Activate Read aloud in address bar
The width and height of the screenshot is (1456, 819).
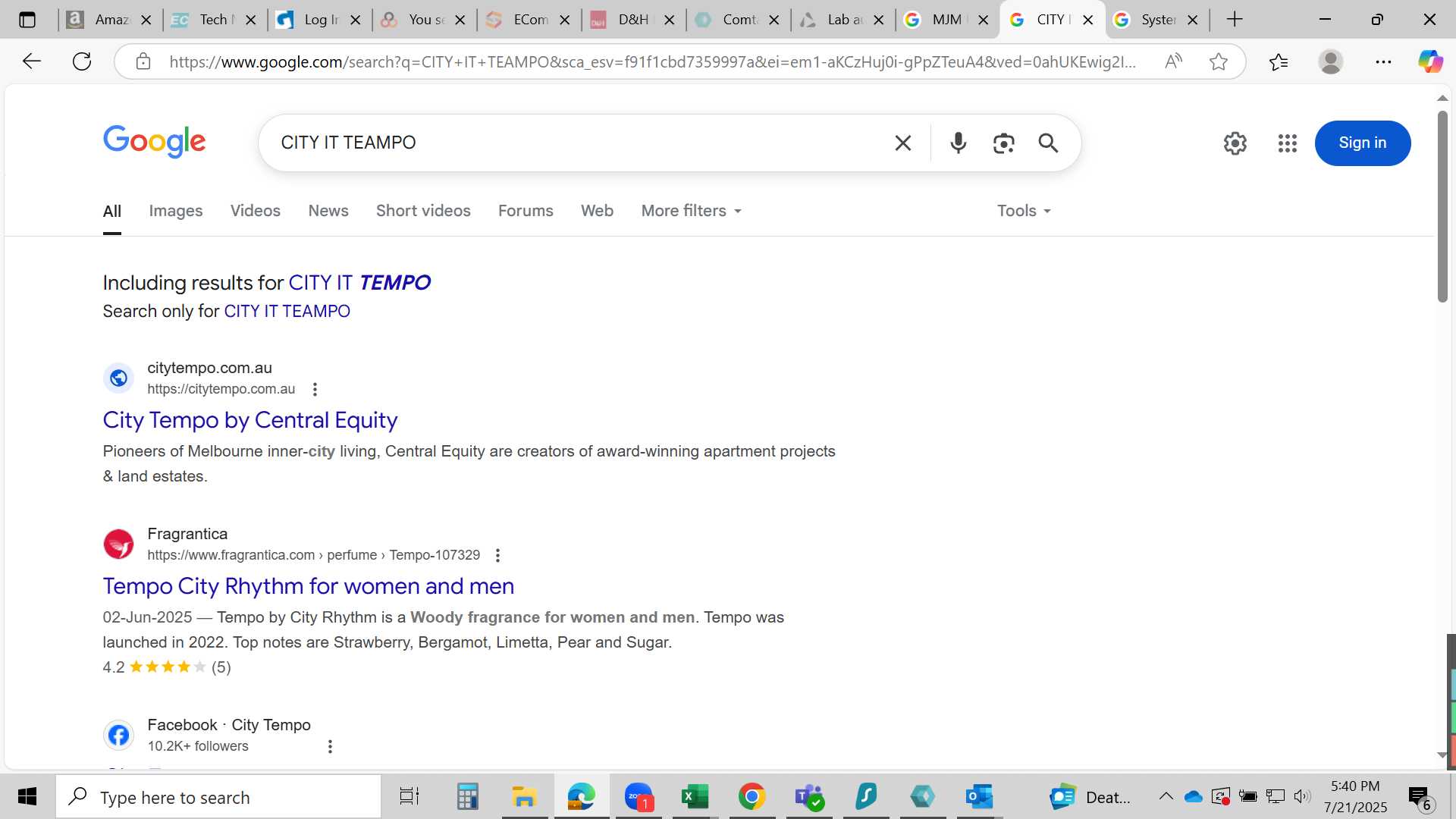pyautogui.click(x=1173, y=61)
